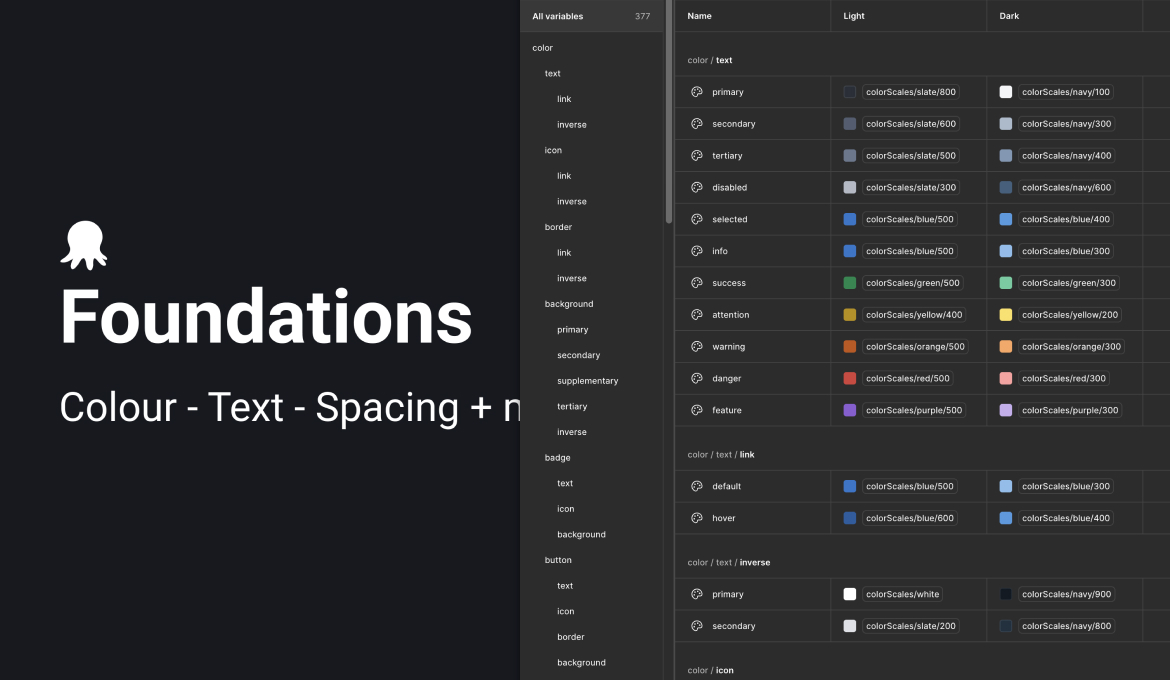Click the palette icon beside feature row
The image size is (1170, 680).
click(x=697, y=410)
